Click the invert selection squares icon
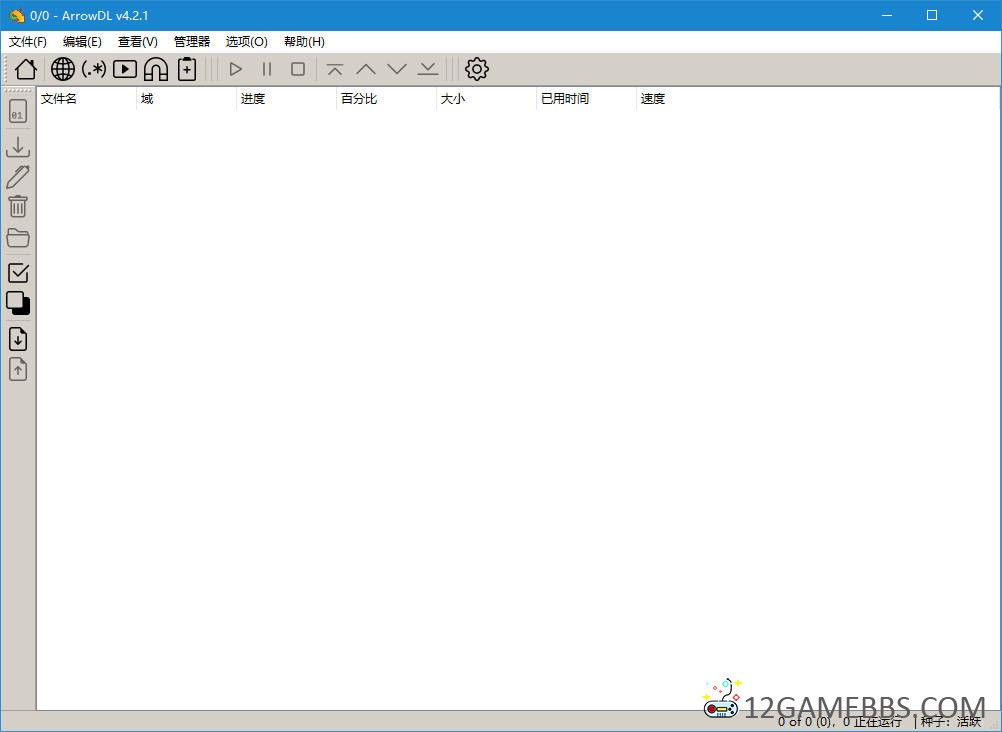This screenshot has height=732, width=1002. click(18, 303)
